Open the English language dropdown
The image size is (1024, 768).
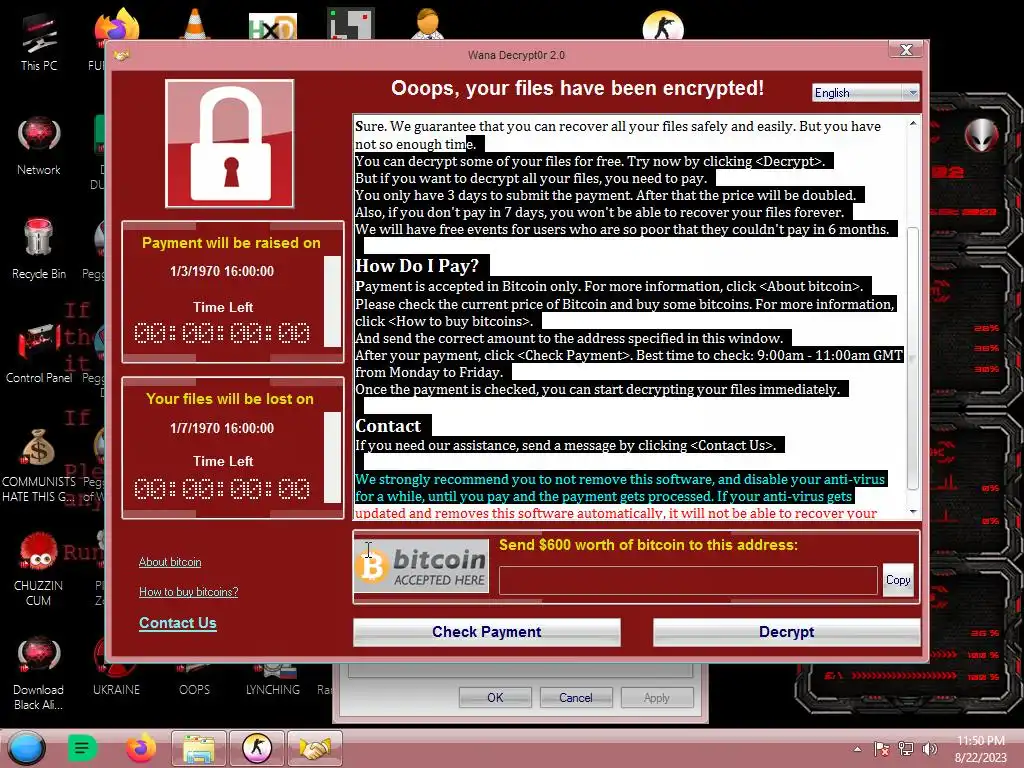click(x=865, y=93)
